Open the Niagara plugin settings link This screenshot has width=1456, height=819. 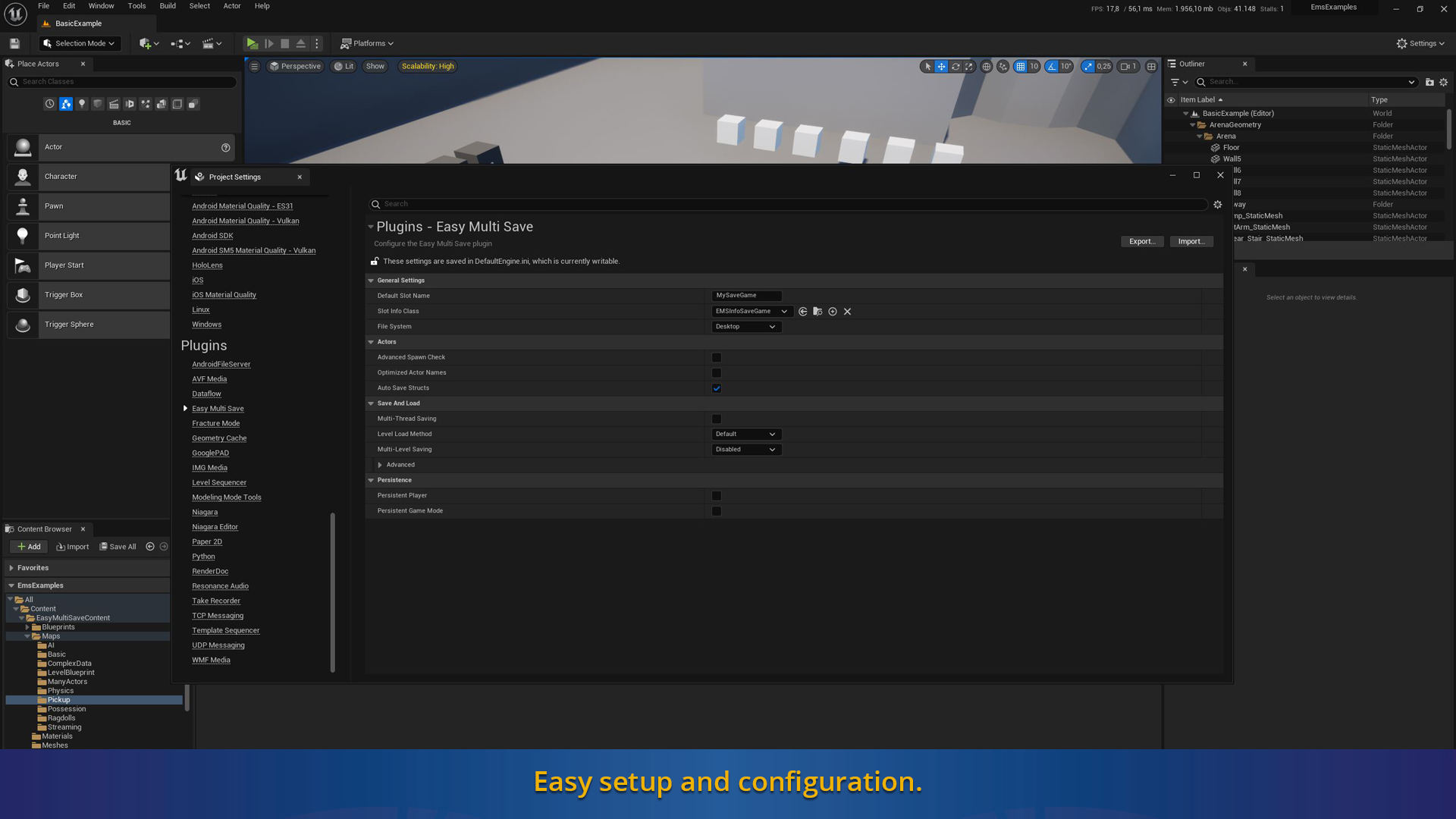[205, 513]
